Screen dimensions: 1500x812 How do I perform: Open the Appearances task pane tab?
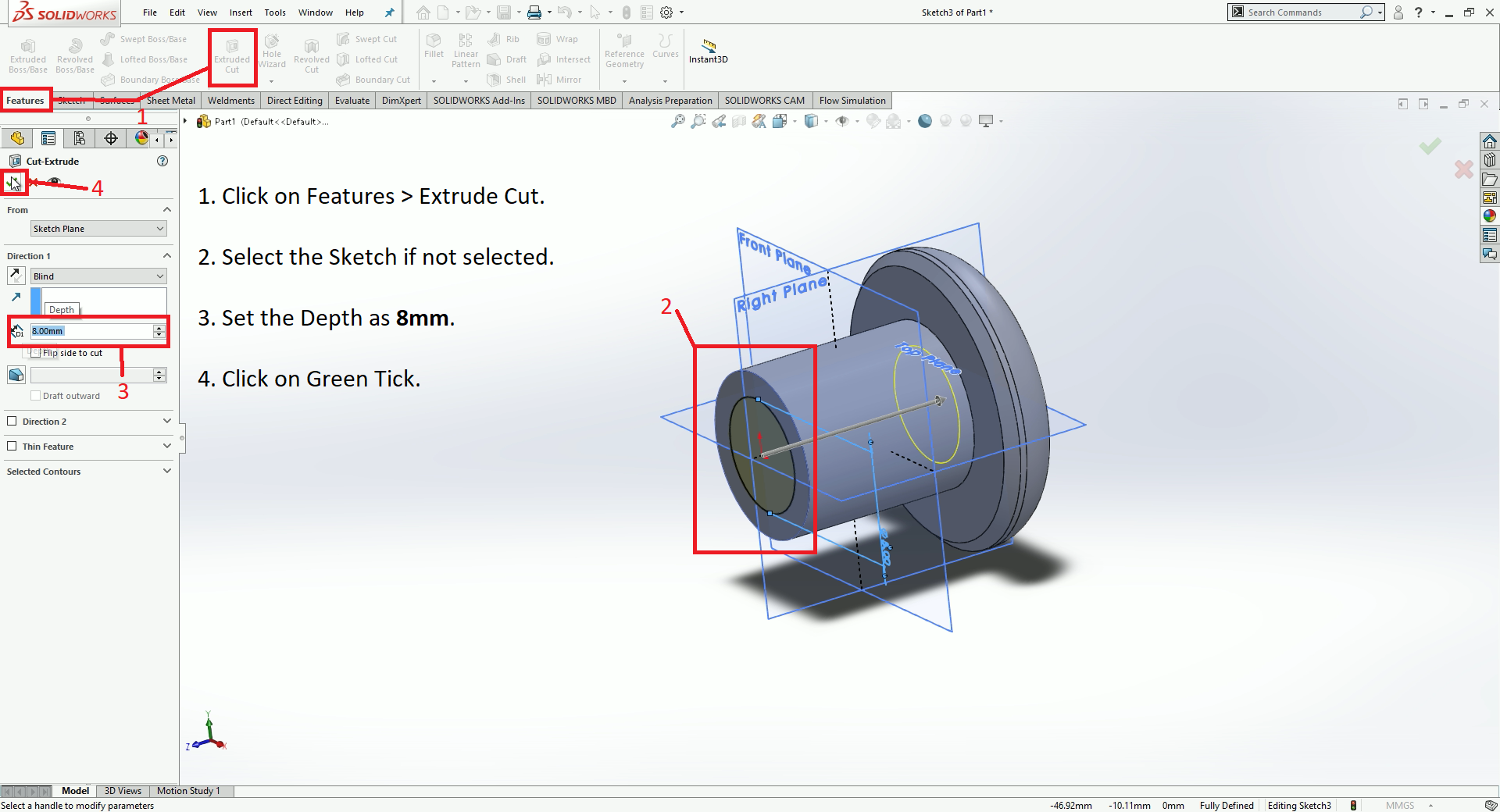coord(1490,216)
